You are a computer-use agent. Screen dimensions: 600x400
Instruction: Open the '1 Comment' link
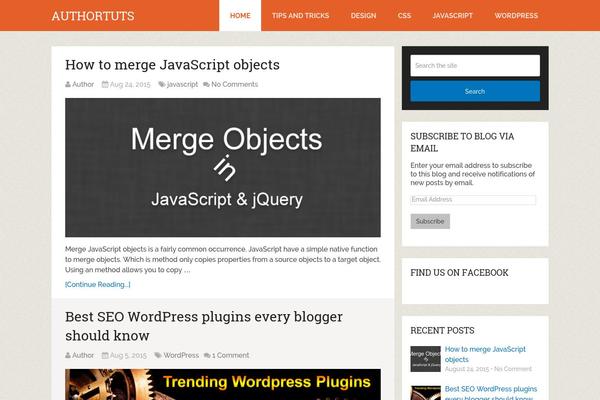click(x=230, y=355)
